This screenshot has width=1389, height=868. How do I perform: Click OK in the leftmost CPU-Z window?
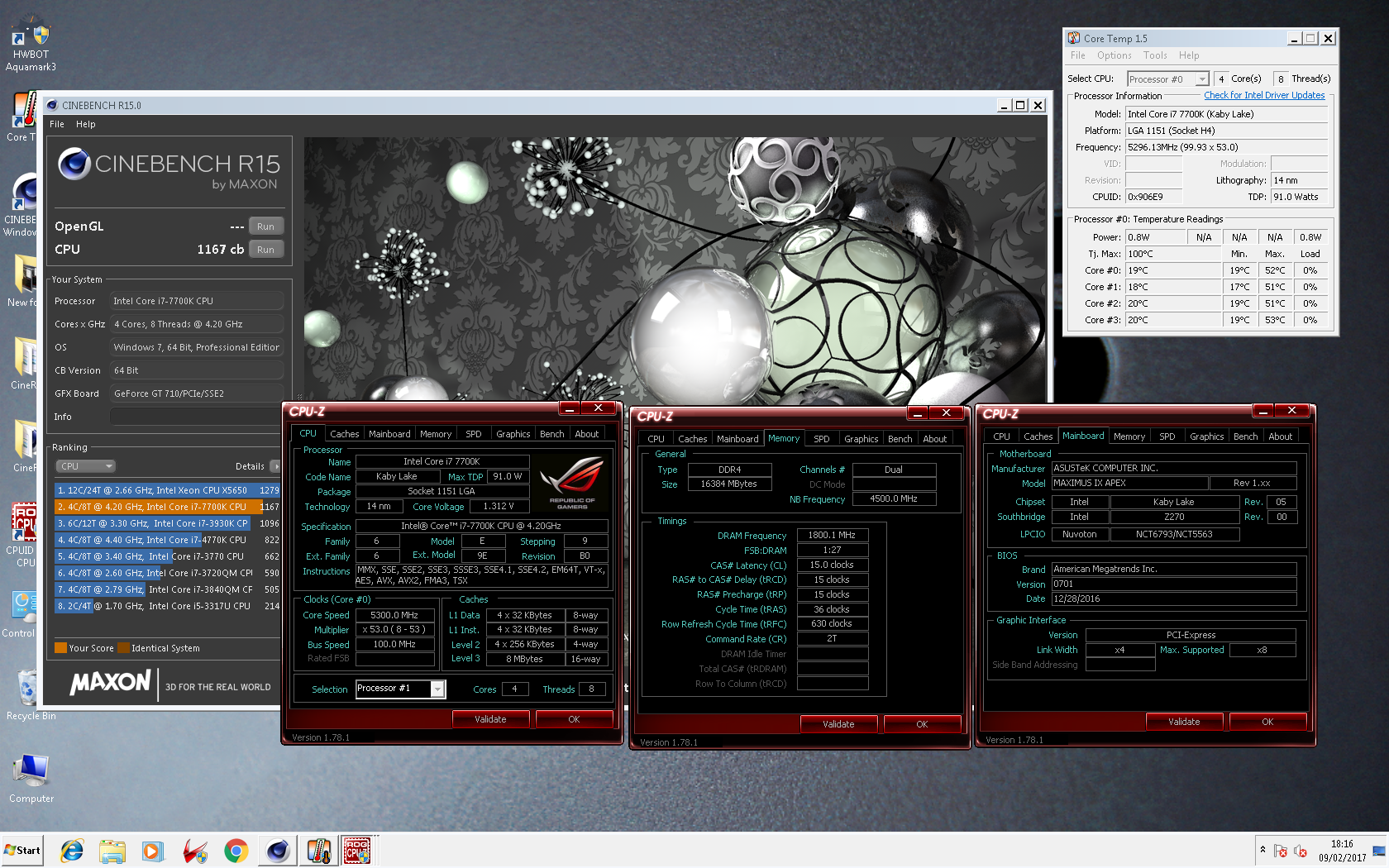[574, 719]
